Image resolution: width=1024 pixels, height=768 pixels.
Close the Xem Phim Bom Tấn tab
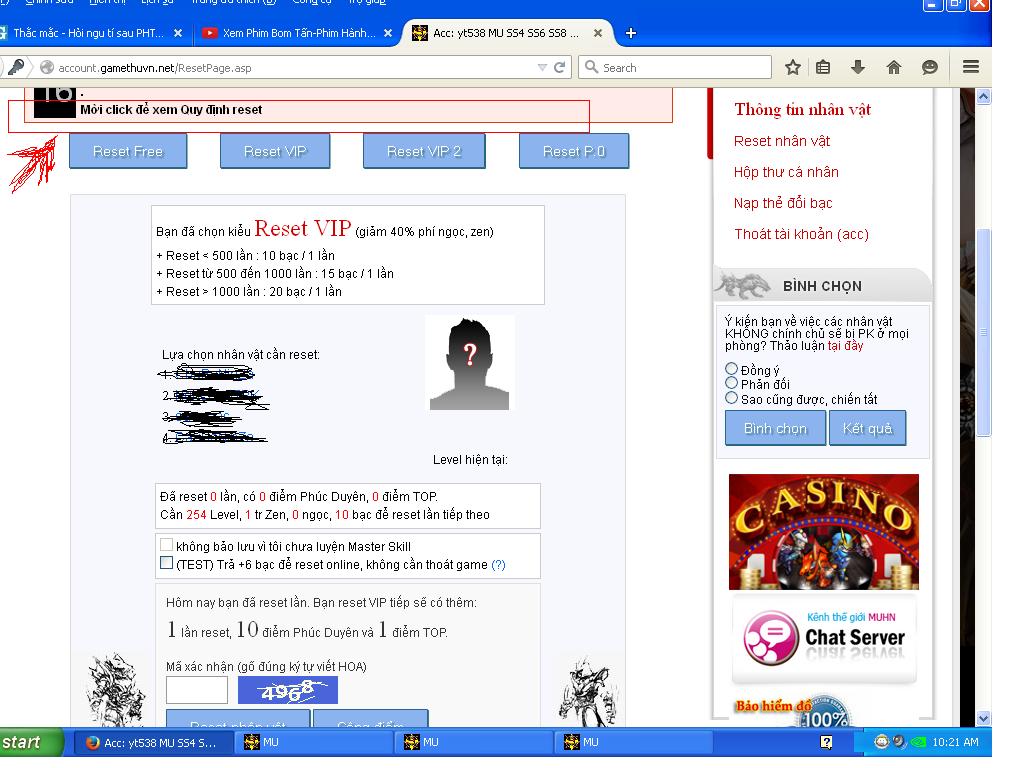[x=388, y=33]
